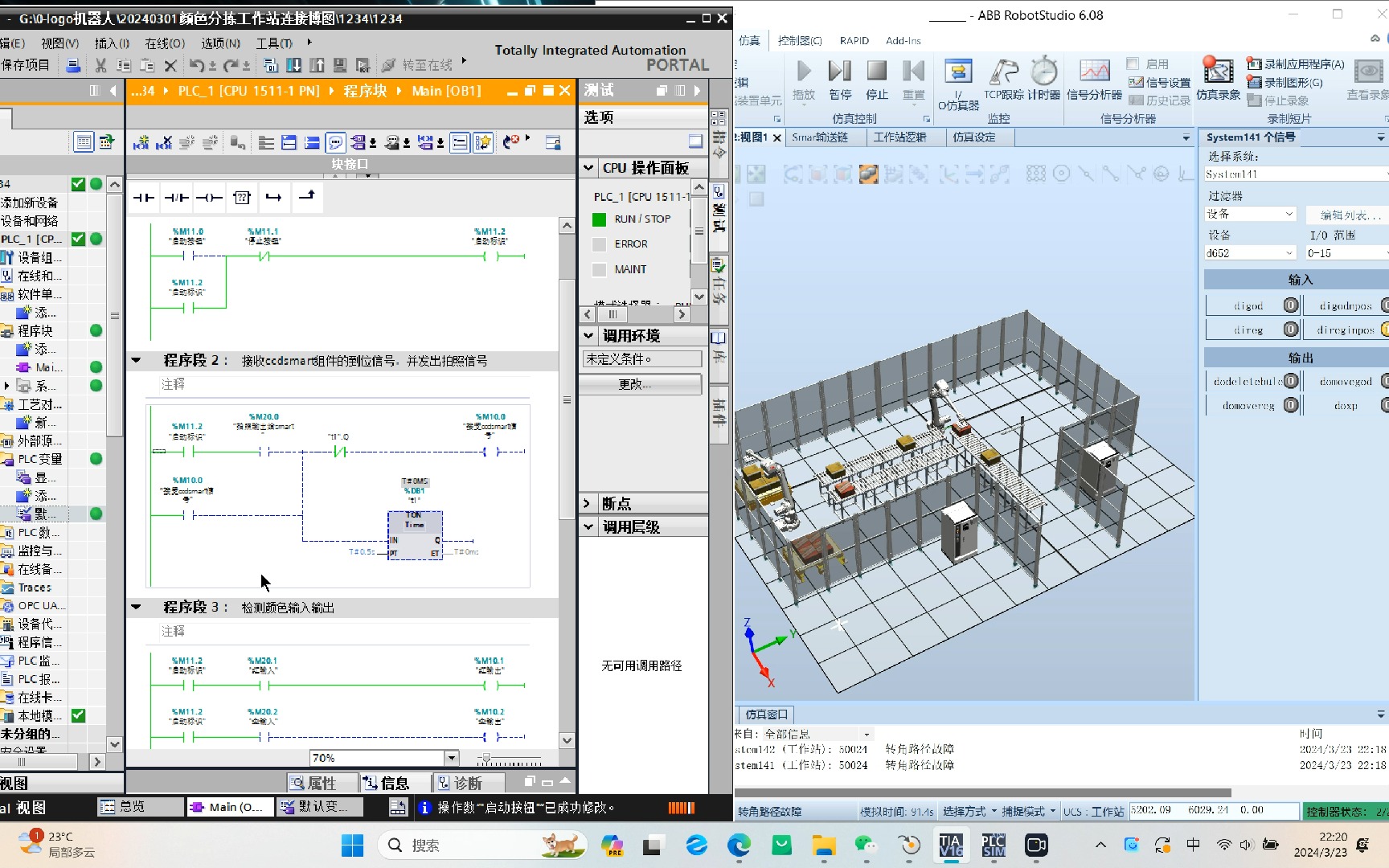The image size is (1389, 868).
Task: Click the Play simulation button in RobotStudio
Action: (x=804, y=79)
